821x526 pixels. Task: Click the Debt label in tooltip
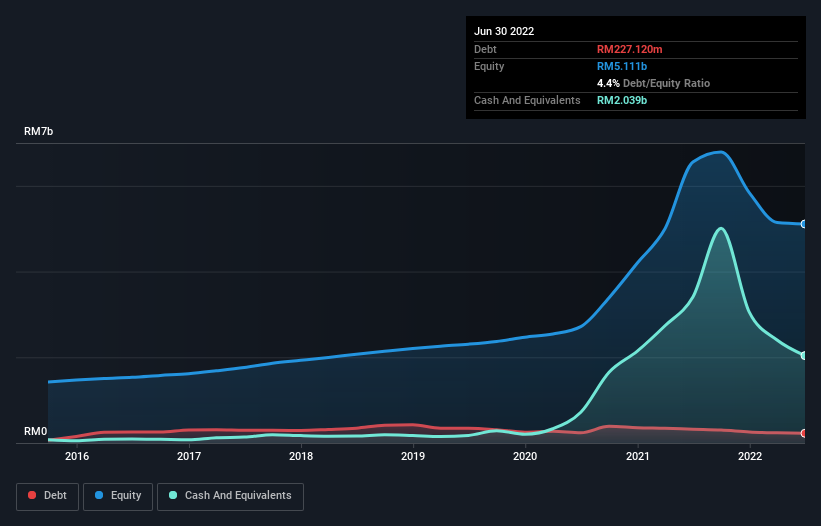coord(485,49)
